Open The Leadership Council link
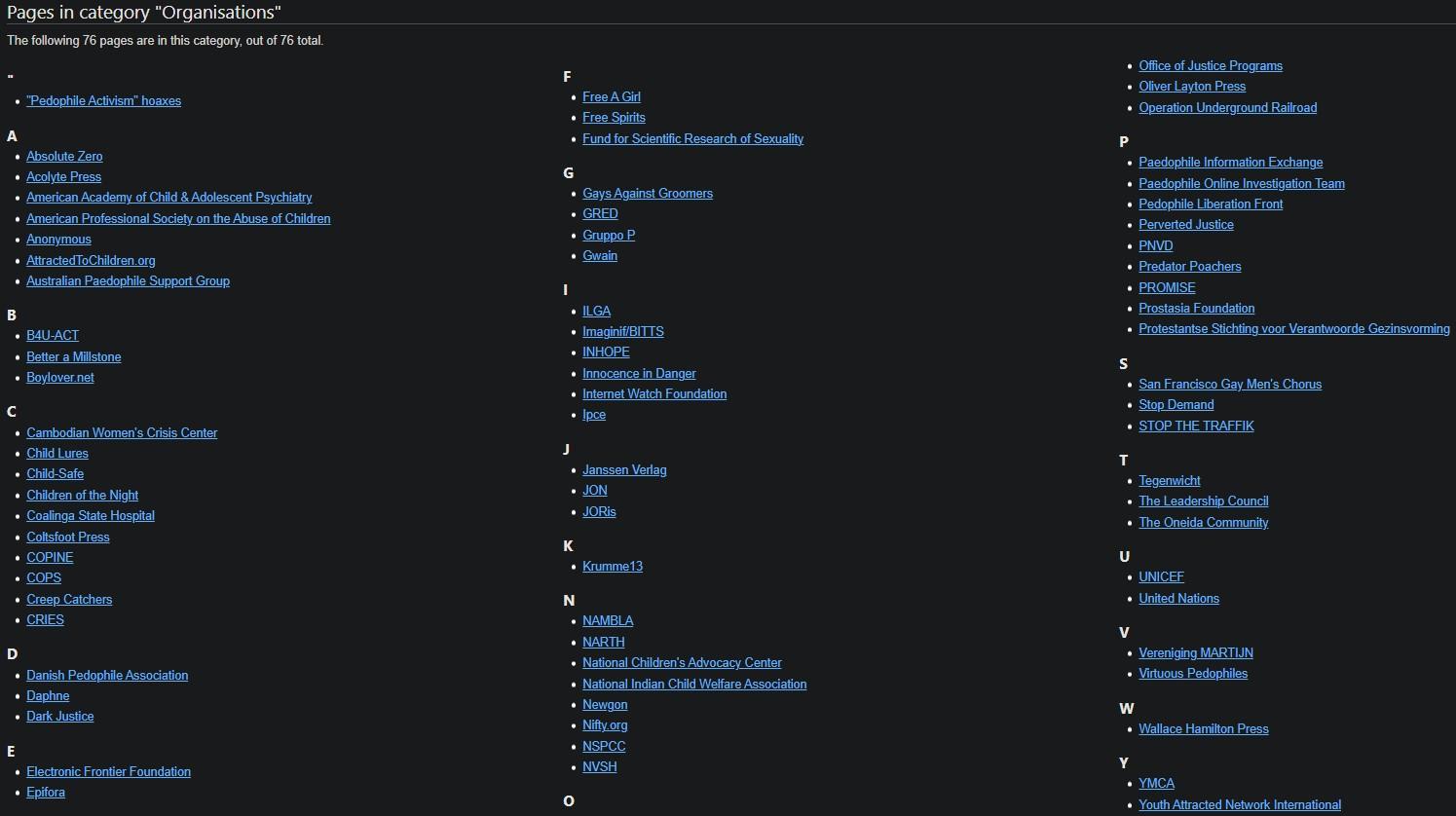Viewport: 1456px width, 816px height. [1204, 501]
